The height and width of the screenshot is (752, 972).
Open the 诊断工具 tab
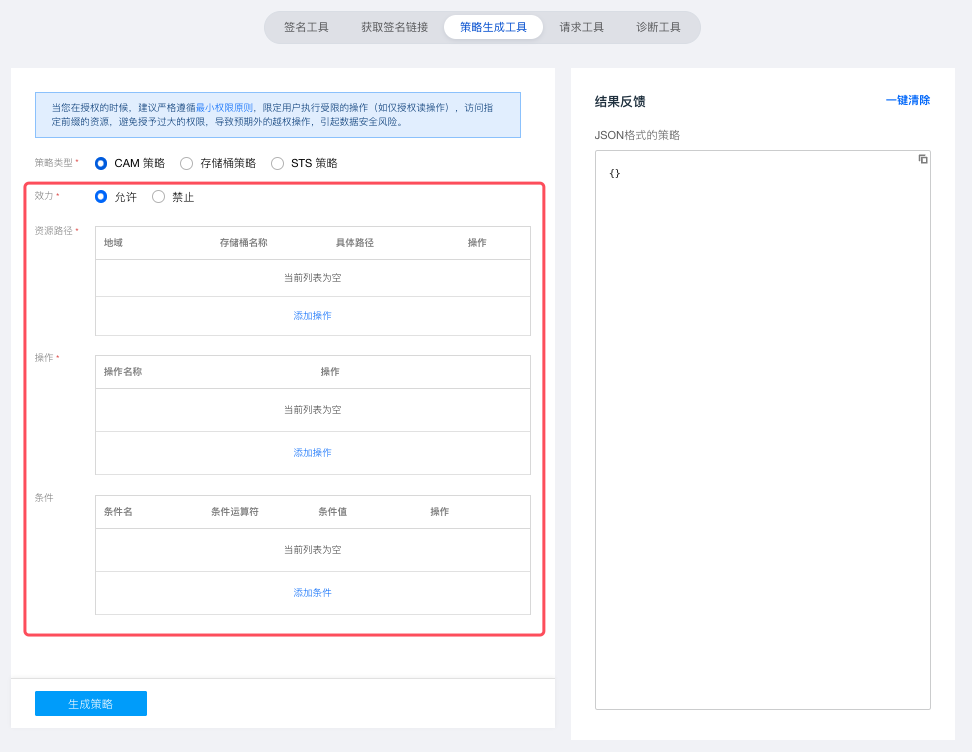(658, 27)
